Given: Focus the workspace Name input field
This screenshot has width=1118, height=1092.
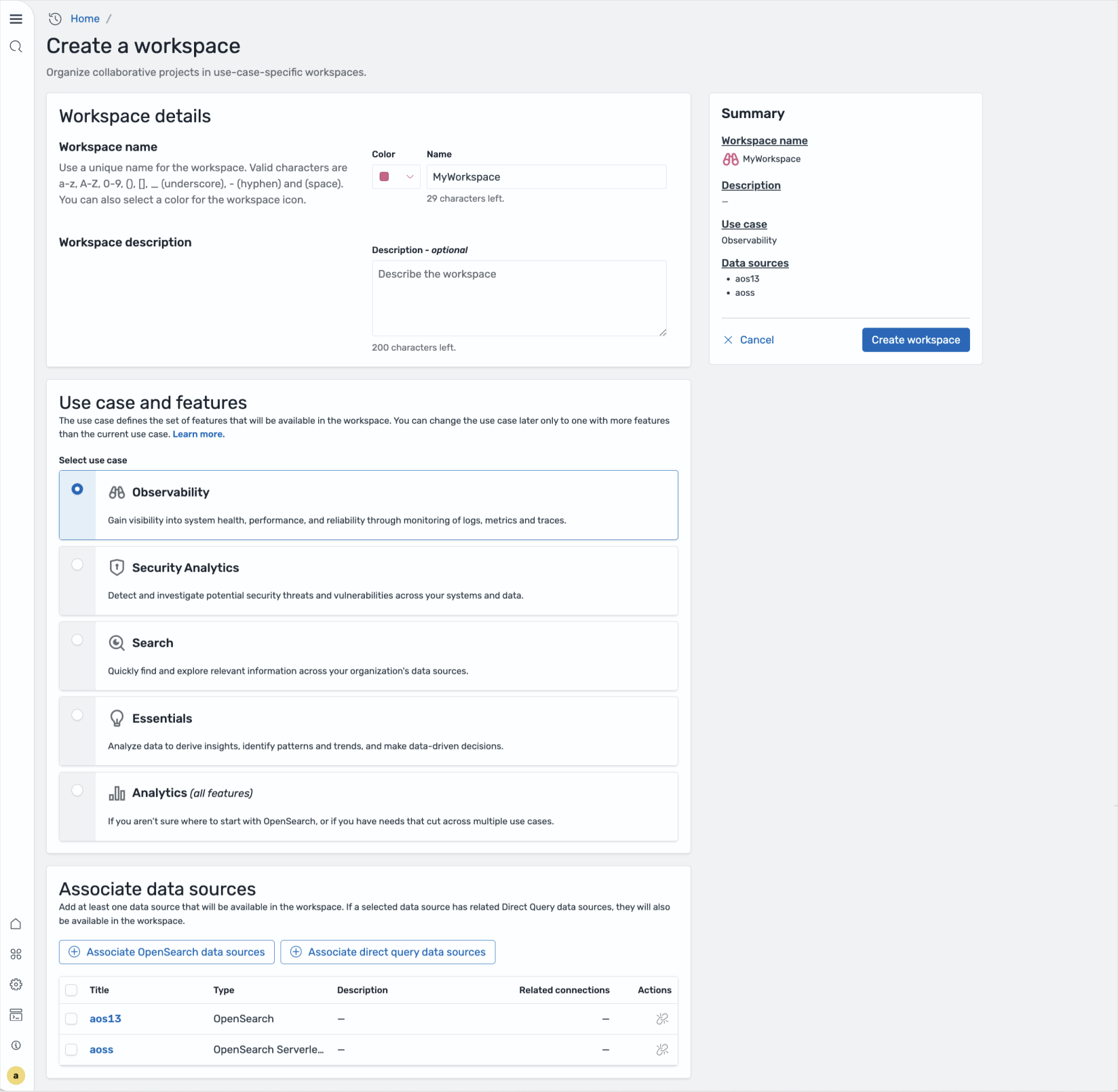Looking at the screenshot, I should (x=547, y=177).
